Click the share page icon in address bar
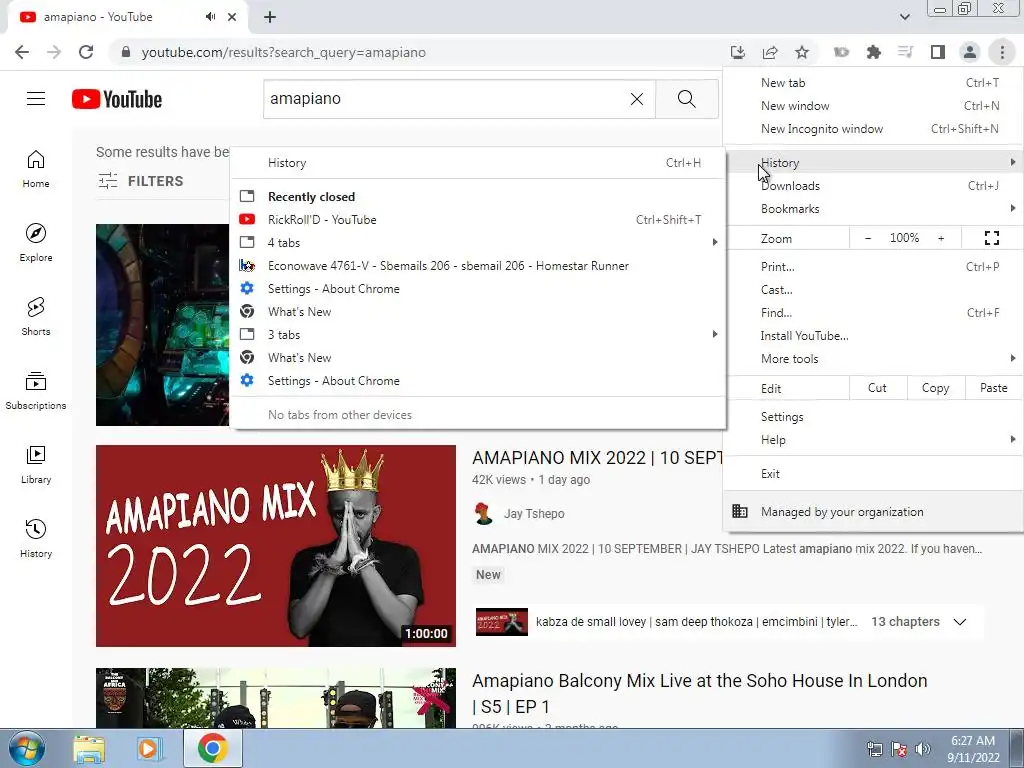The height and width of the screenshot is (768, 1024). [x=770, y=52]
